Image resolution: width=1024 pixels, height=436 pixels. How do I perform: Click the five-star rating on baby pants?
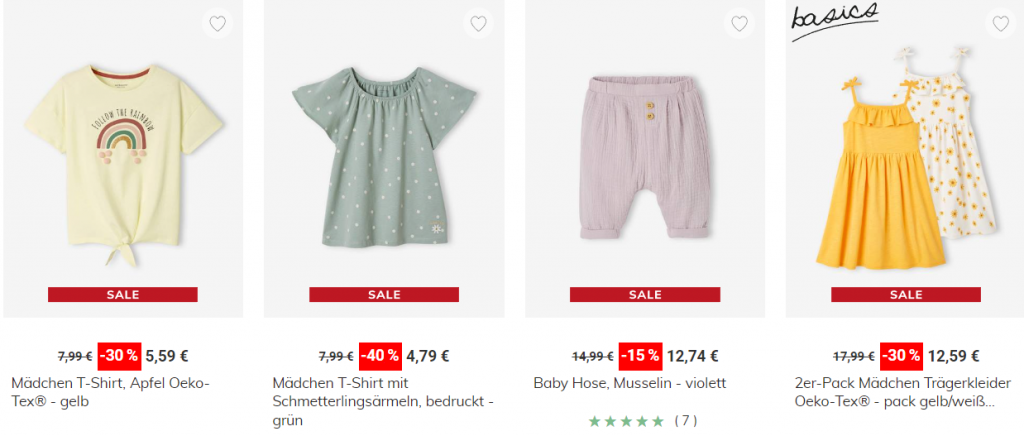point(626,421)
